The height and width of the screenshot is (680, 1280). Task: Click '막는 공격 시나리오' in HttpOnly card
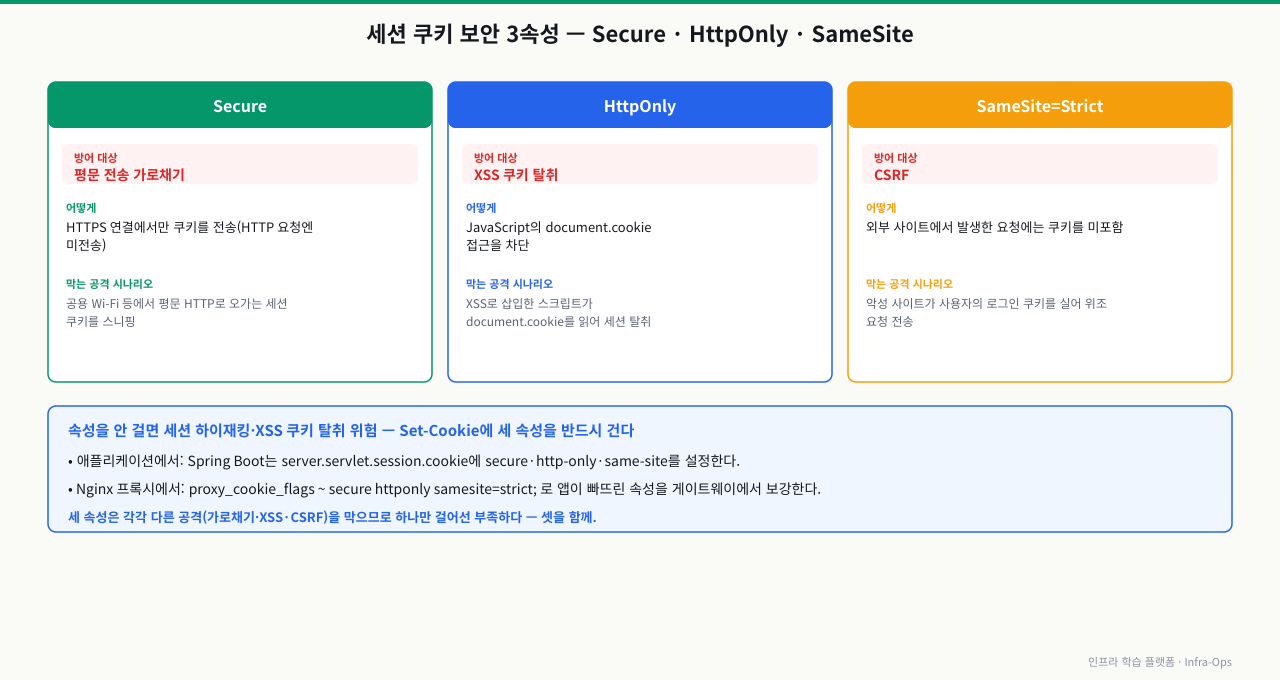[x=509, y=284]
